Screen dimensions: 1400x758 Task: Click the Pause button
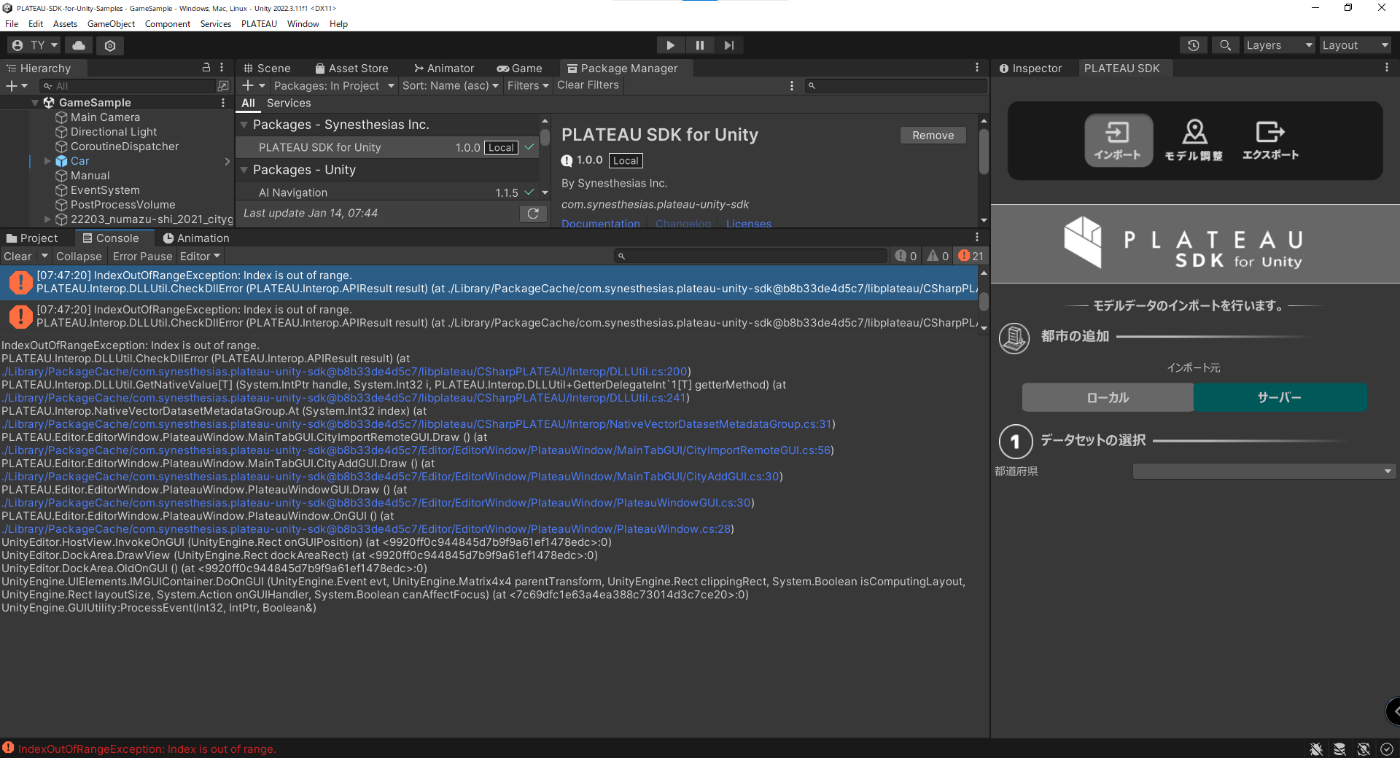click(700, 45)
